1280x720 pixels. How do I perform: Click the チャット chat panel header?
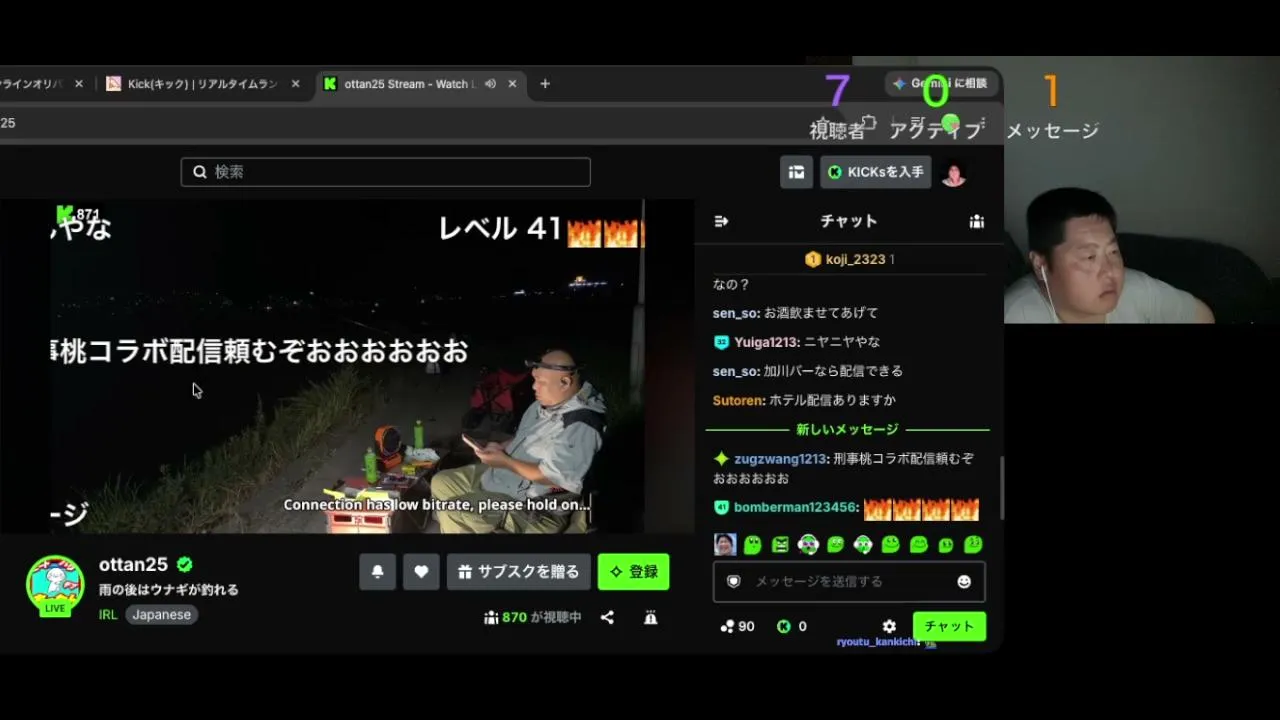pos(849,221)
